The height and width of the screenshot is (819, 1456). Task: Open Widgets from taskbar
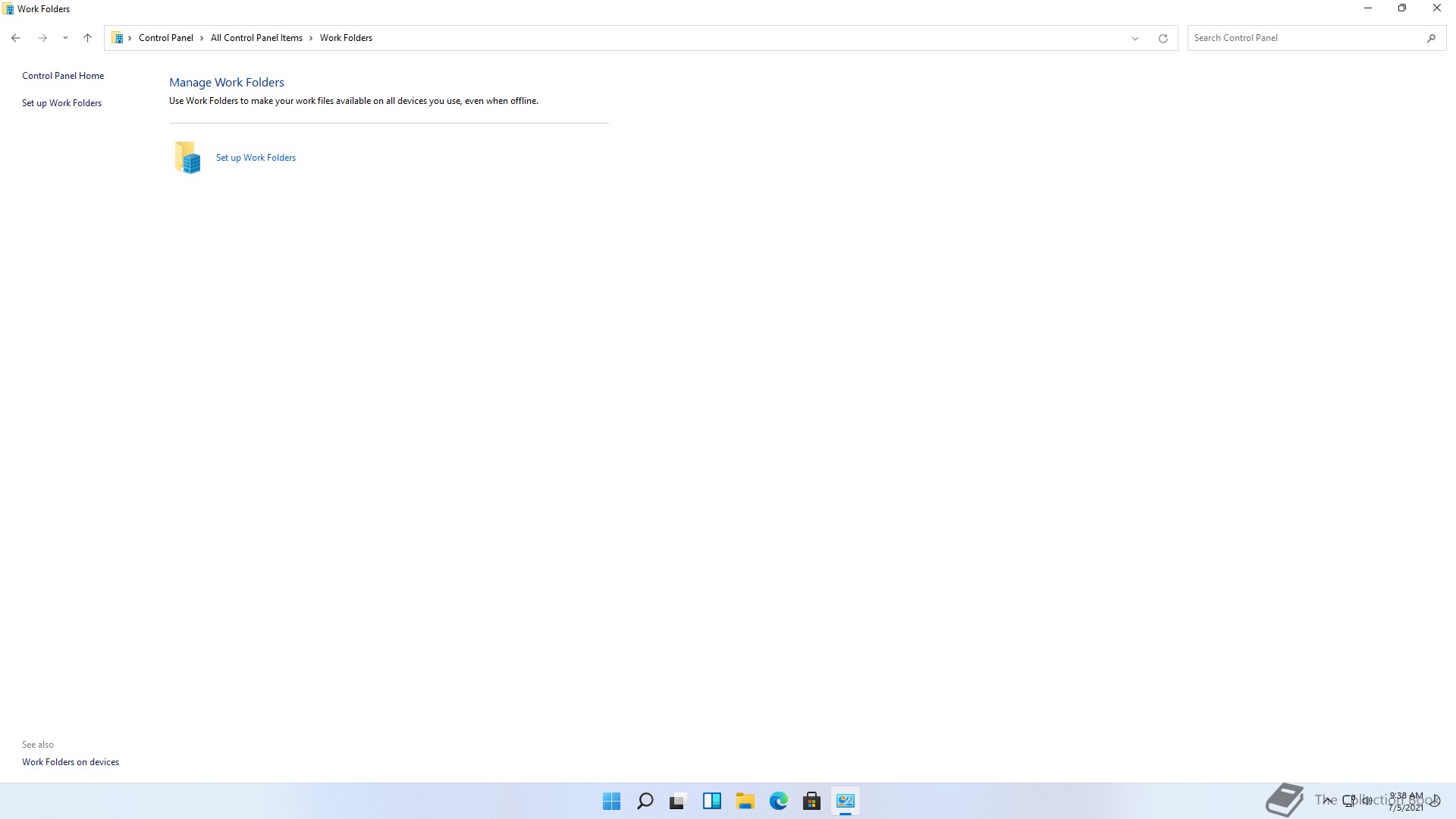coord(711,801)
